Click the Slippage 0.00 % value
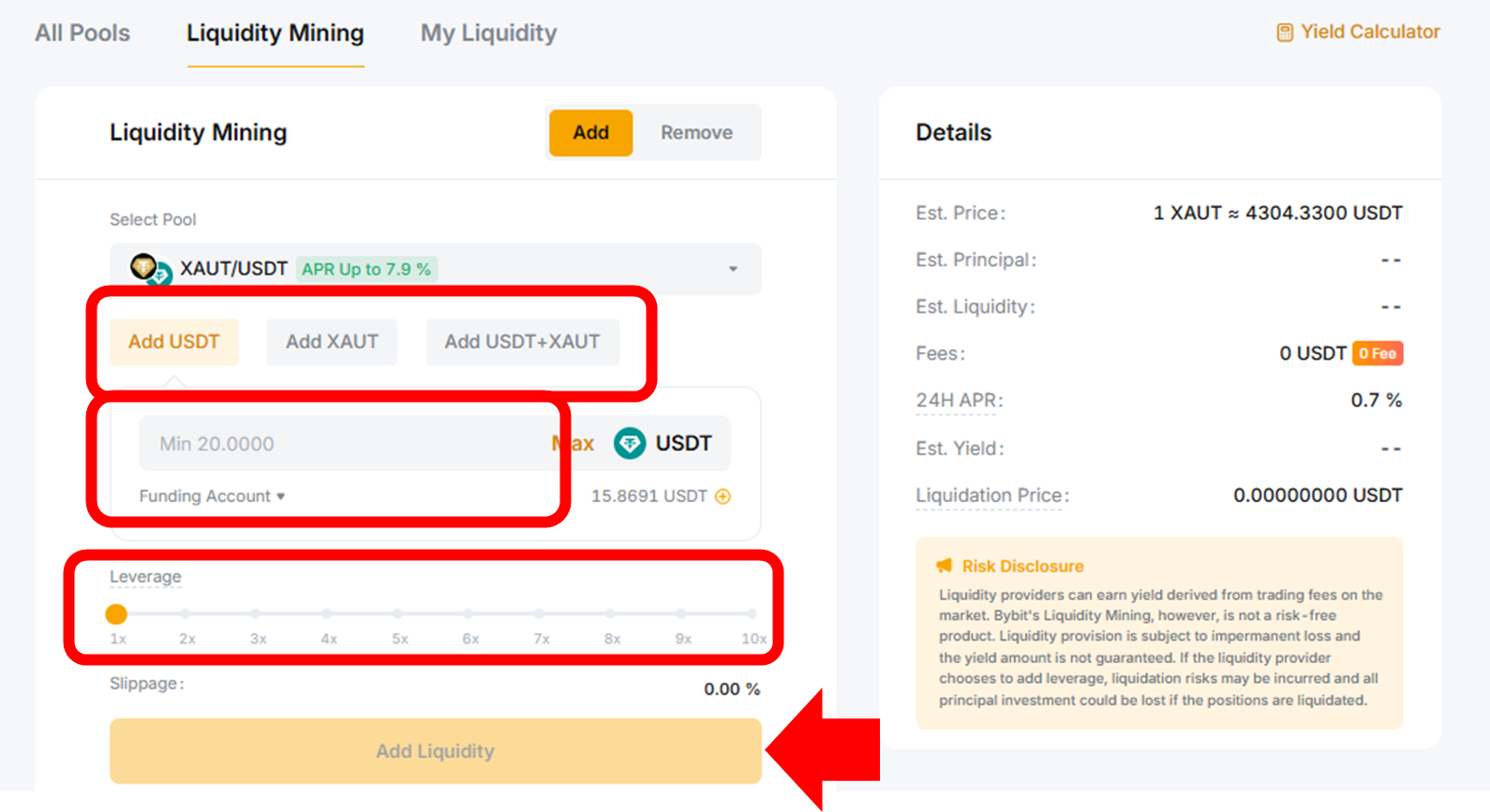Screen dimensions: 1490x812 732,689
